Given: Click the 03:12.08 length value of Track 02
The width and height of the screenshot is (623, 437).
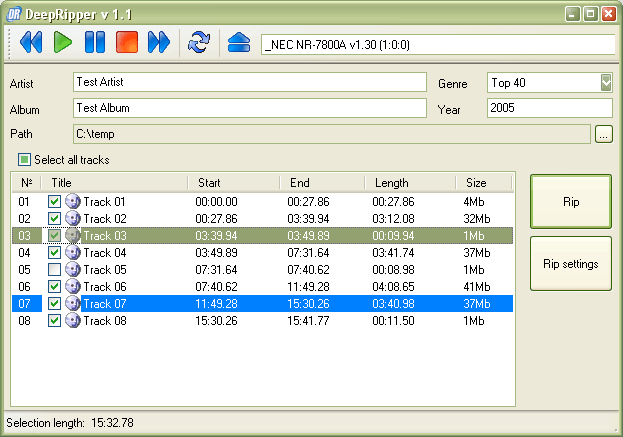Looking at the screenshot, I should (x=393, y=219).
